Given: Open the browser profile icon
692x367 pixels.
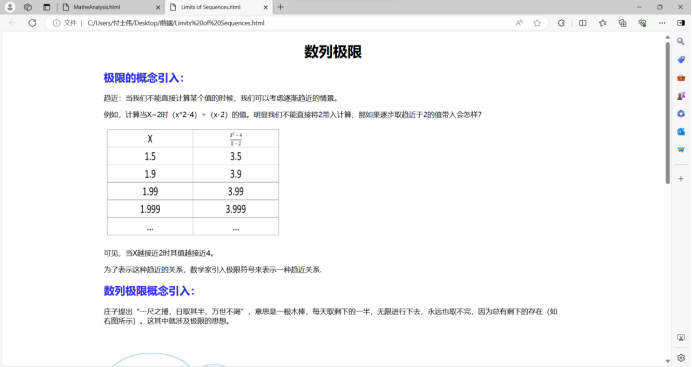Looking at the screenshot, I should click(10, 7).
